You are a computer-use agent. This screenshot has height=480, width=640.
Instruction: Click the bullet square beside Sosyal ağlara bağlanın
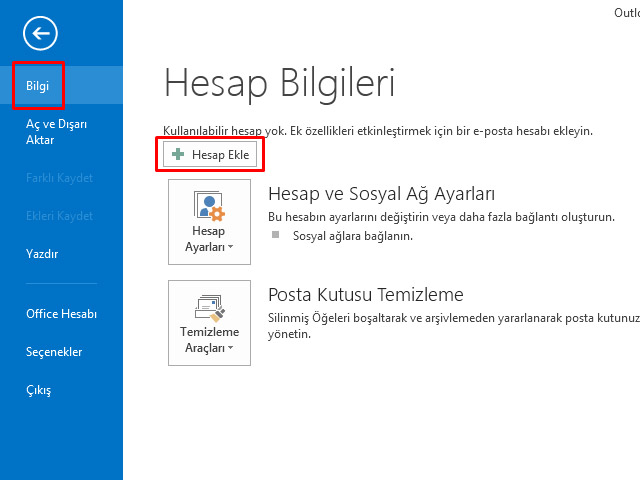click(x=276, y=236)
